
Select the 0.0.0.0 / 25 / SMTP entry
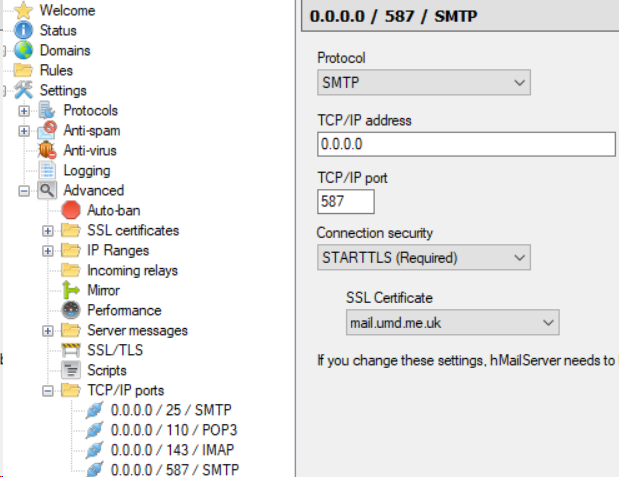(x=171, y=410)
